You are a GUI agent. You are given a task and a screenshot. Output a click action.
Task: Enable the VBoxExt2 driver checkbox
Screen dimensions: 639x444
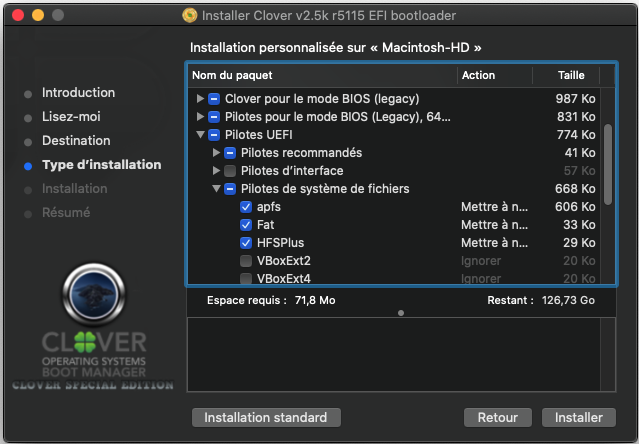click(x=246, y=261)
